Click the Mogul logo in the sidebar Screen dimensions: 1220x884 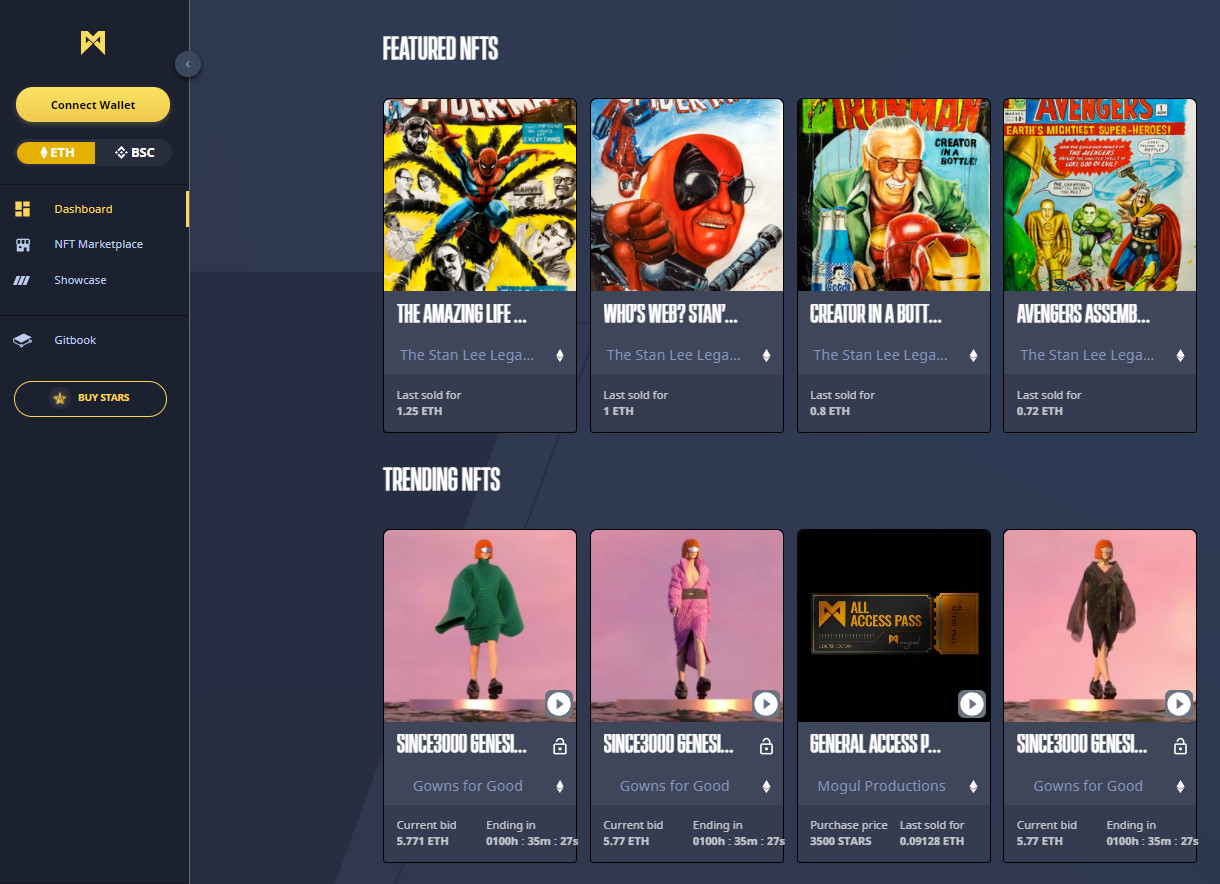[x=93, y=43]
